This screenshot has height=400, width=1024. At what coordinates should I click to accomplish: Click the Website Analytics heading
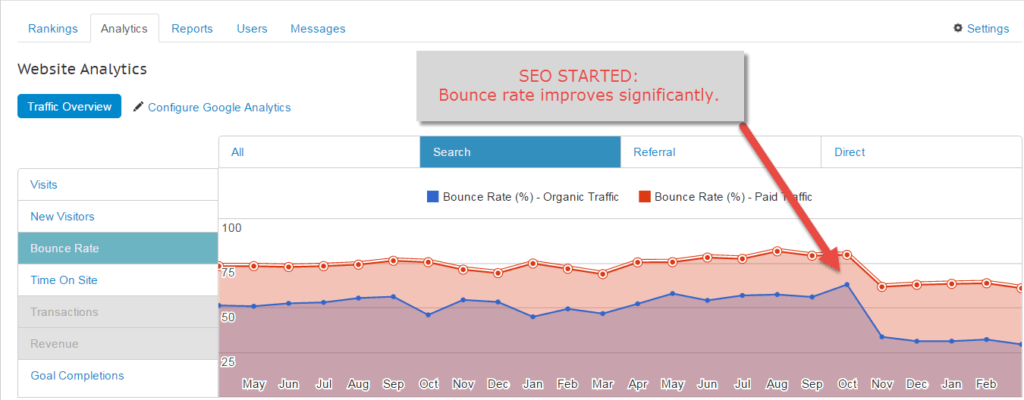[x=82, y=69]
